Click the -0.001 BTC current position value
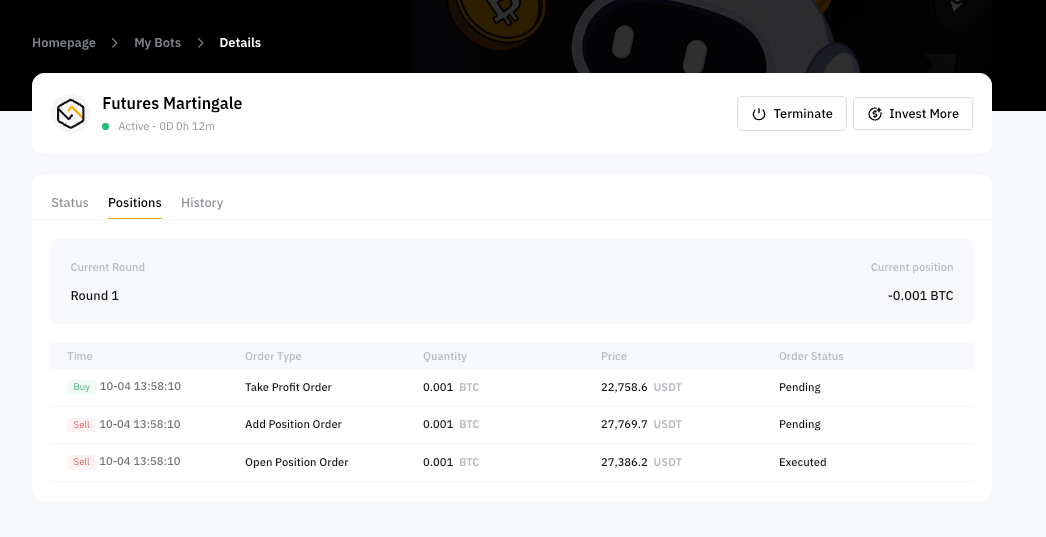The image size is (1046, 537). pos(921,296)
